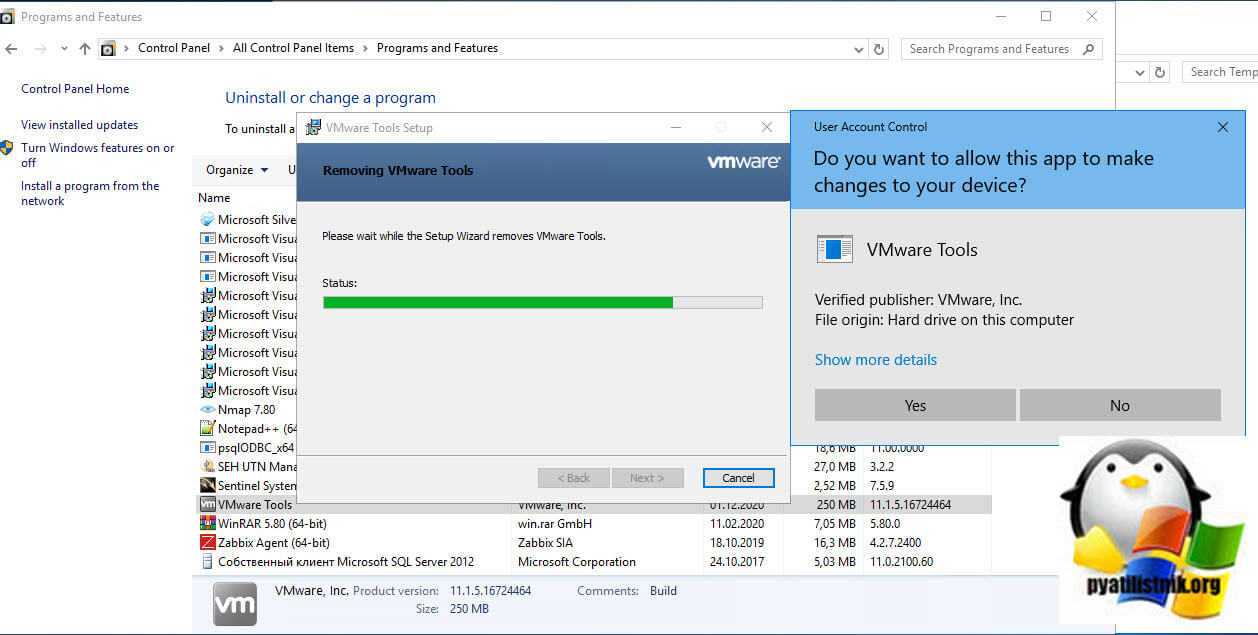Expand the address bar history dropdown
1258x635 pixels.
tap(859, 49)
